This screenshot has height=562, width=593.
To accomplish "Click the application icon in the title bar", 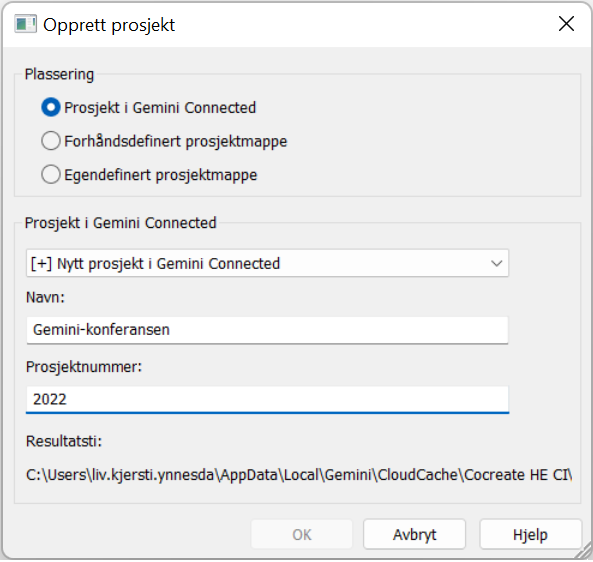I will [x=25, y=24].
